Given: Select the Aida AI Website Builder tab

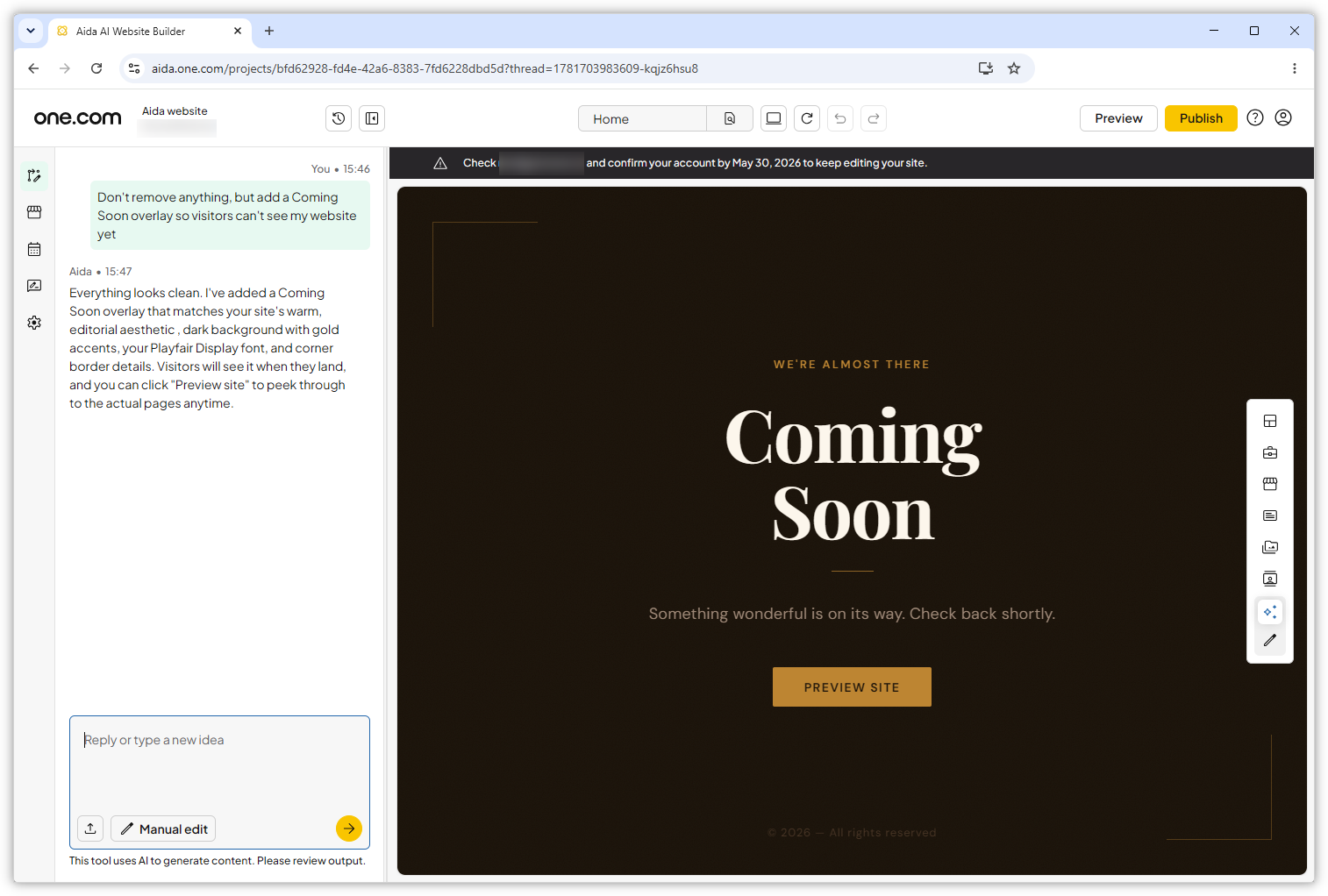Looking at the screenshot, I should pyautogui.click(x=149, y=31).
